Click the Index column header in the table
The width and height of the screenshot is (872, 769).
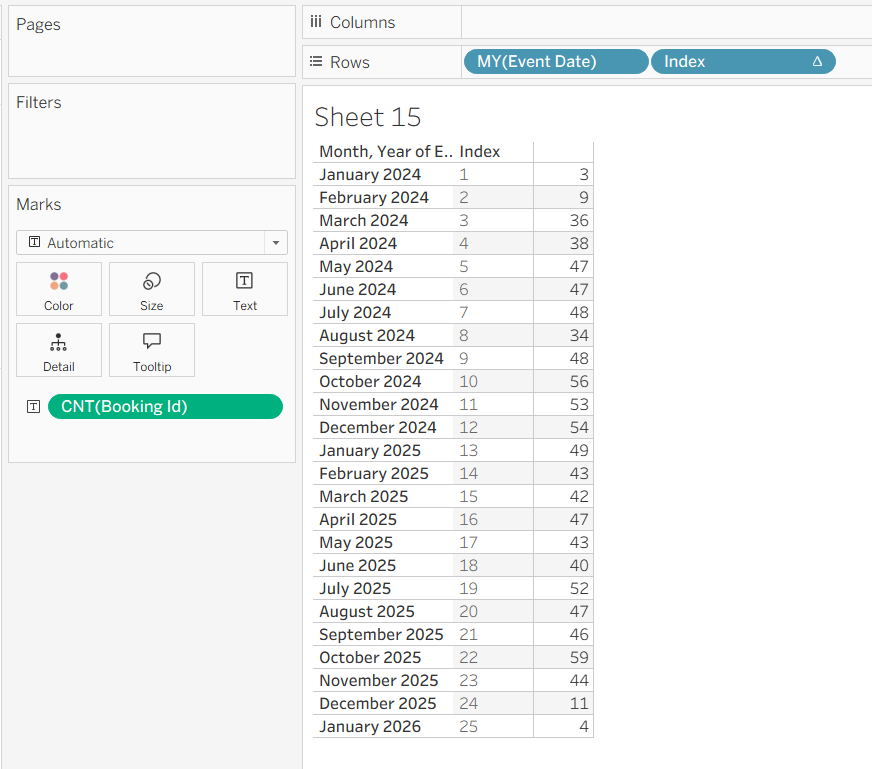point(480,152)
